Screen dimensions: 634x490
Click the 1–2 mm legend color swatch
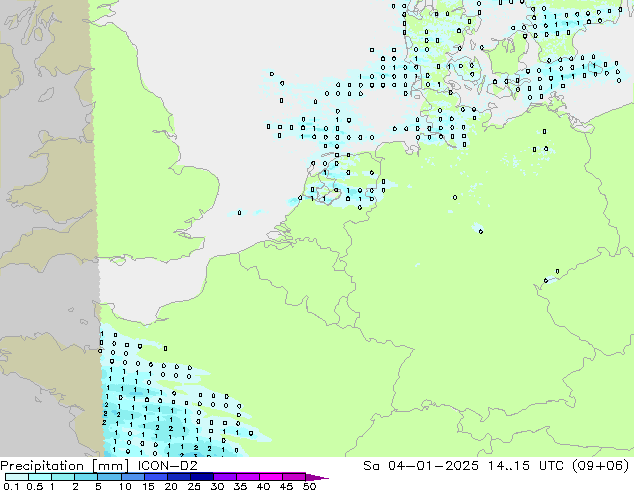(x=63, y=477)
